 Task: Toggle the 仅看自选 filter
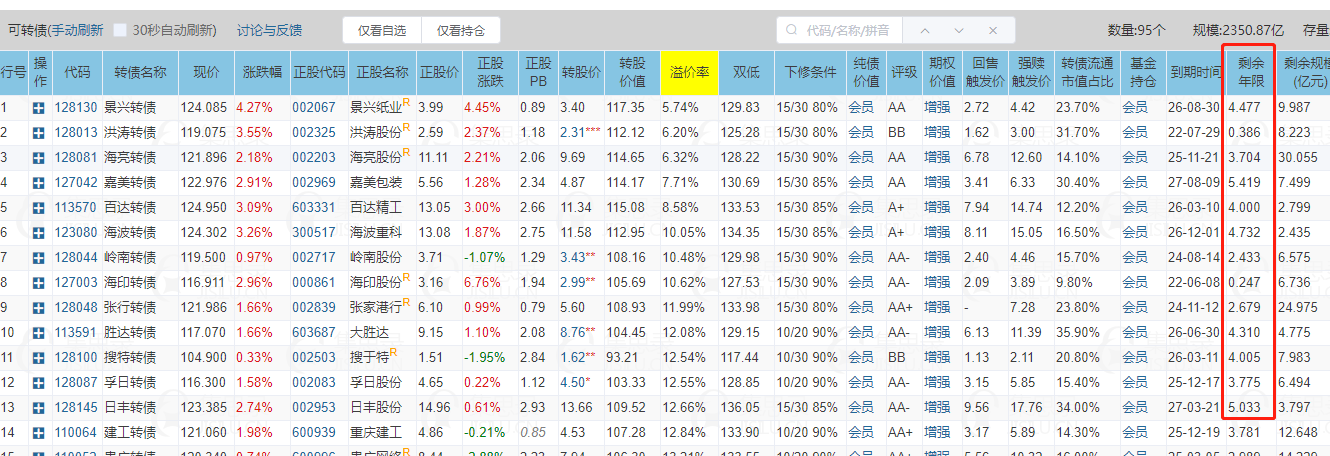click(382, 30)
